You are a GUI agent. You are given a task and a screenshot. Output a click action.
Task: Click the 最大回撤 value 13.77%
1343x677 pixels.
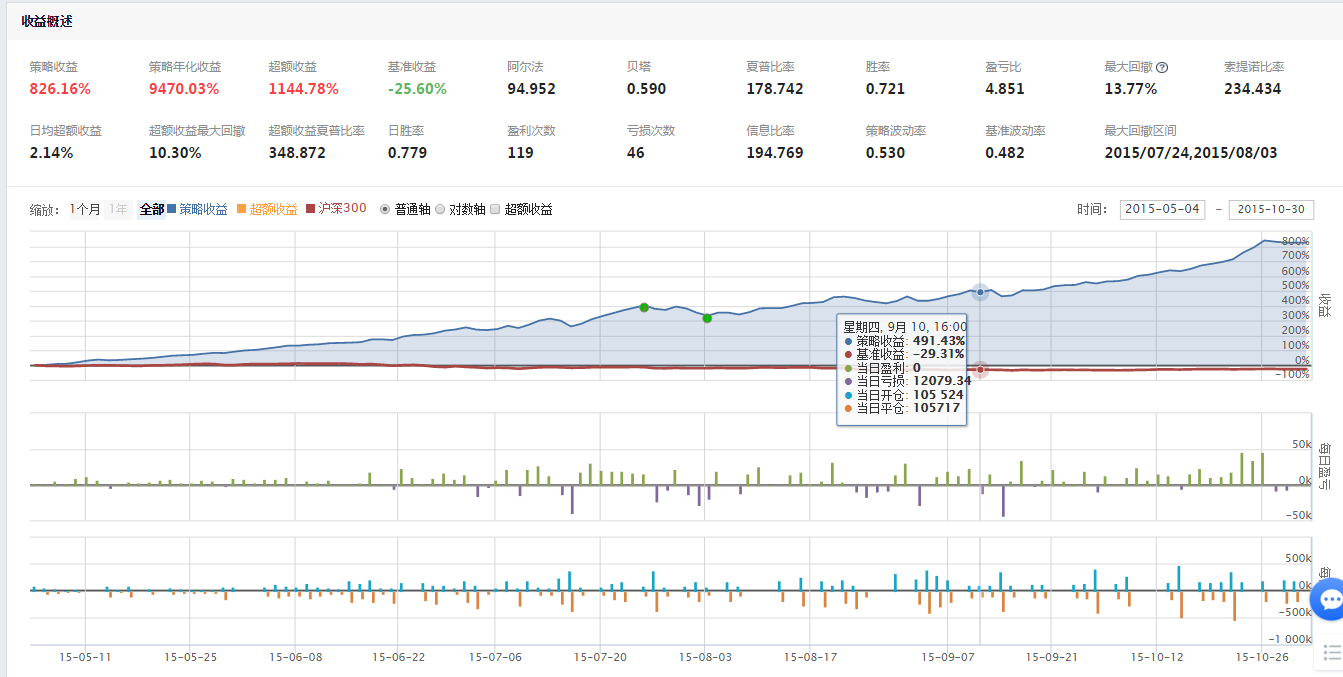coord(1131,89)
